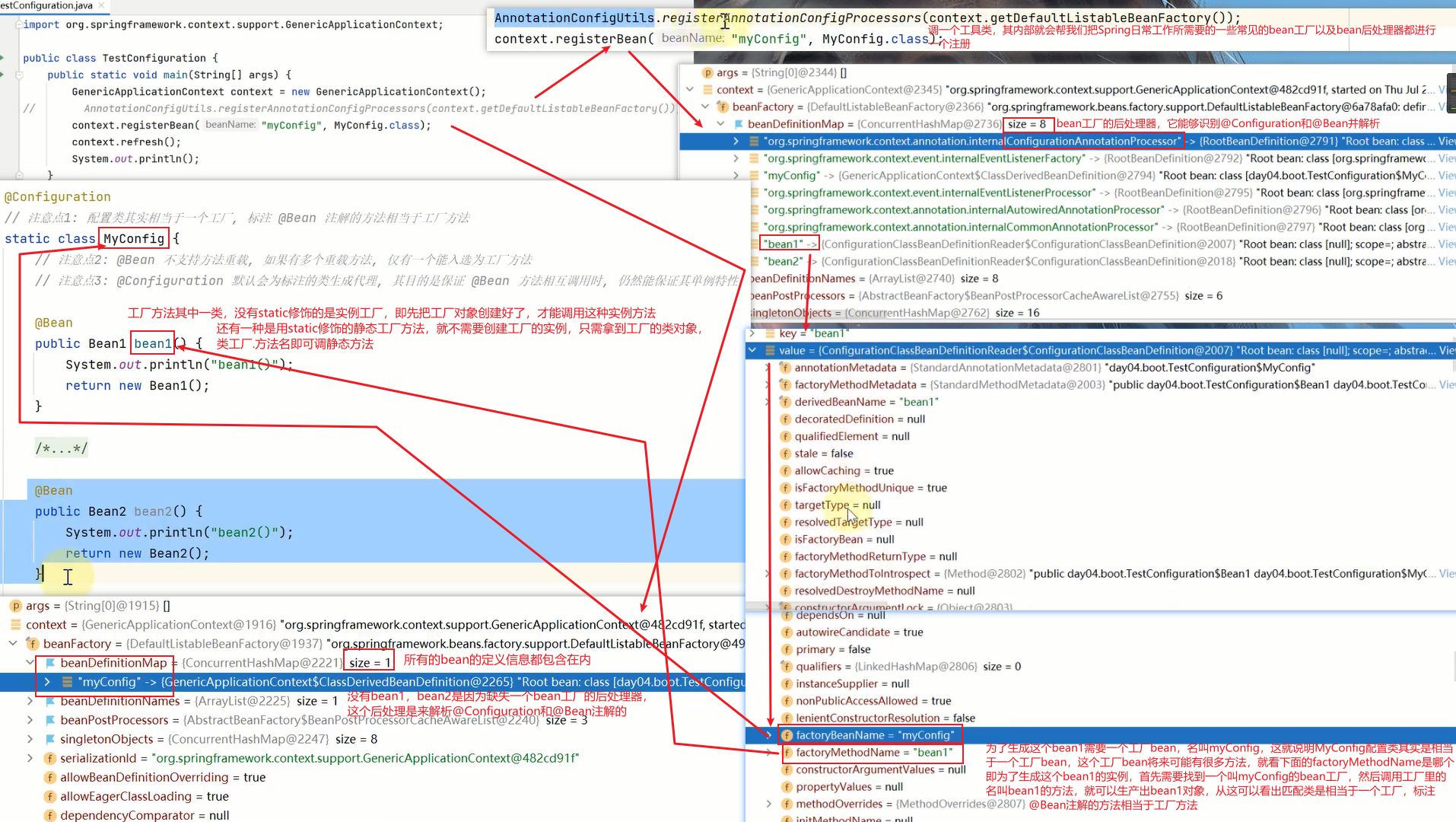Viewport: 1456px width, 822px height.
Task: Click the resolvedDestroyMethodName field icon
Action: pyautogui.click(x=786, y=591)
